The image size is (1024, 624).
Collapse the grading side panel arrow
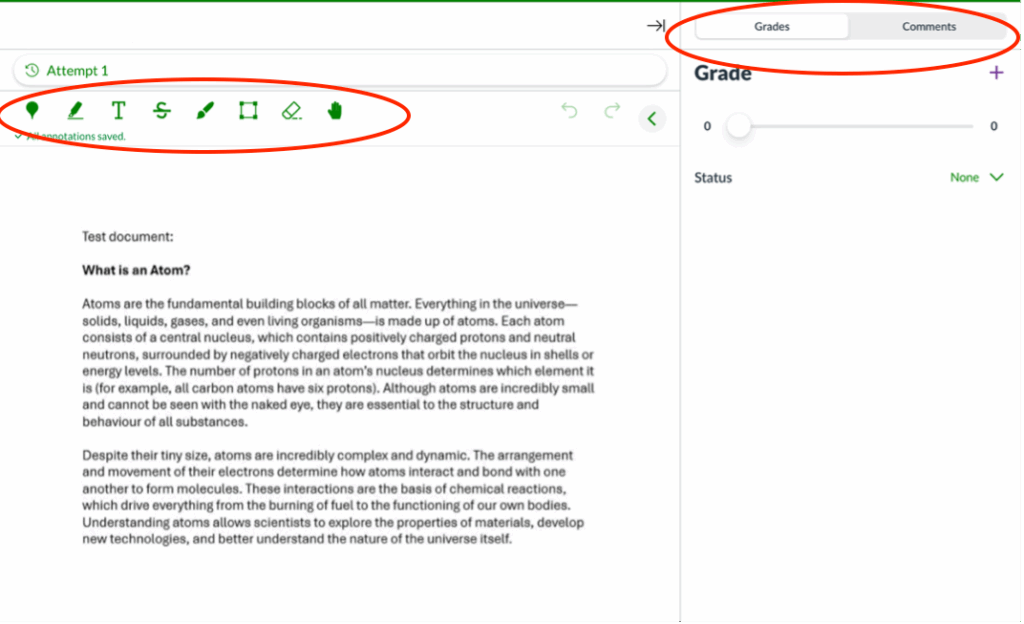(x=656, y=26)
